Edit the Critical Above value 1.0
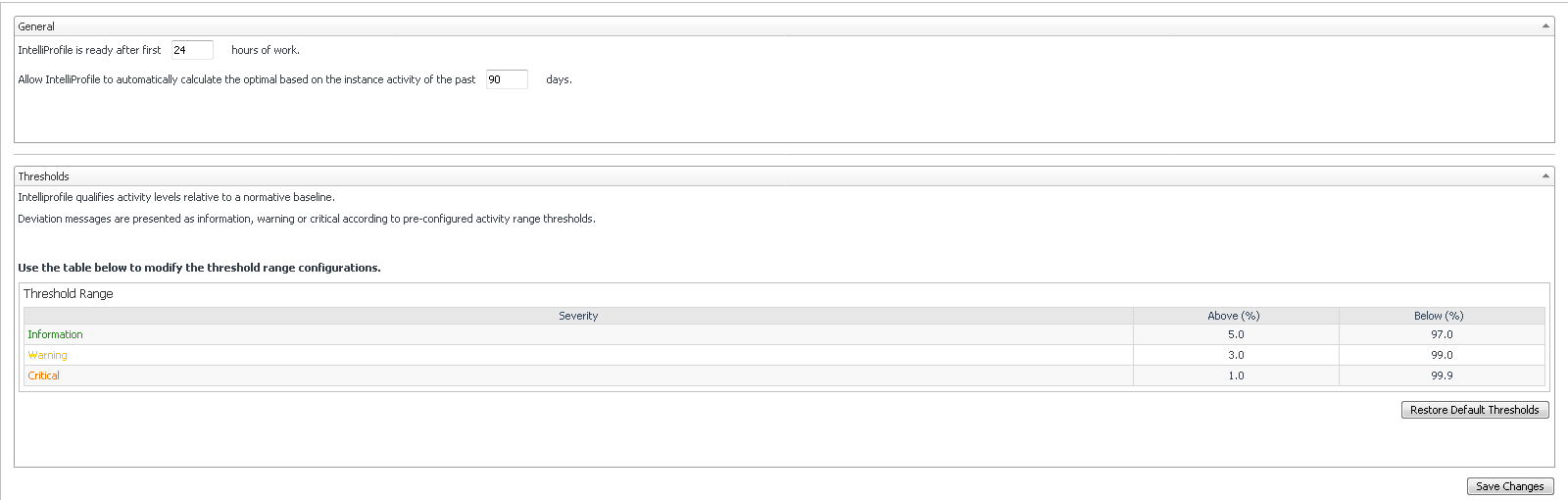This screenshot has height=500, width=1568. click(1236, 375)
